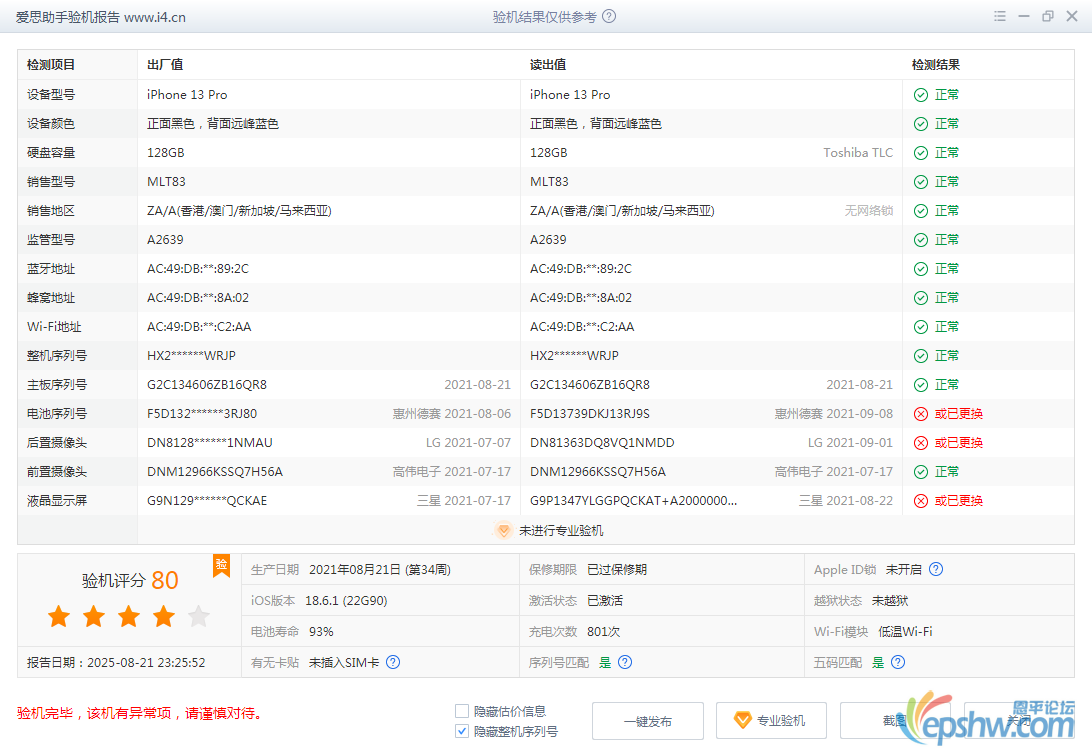Screen dimensions: 1092x756
Task: Click green check icon in 监管型号 row
Action: (x=921, y=240)
